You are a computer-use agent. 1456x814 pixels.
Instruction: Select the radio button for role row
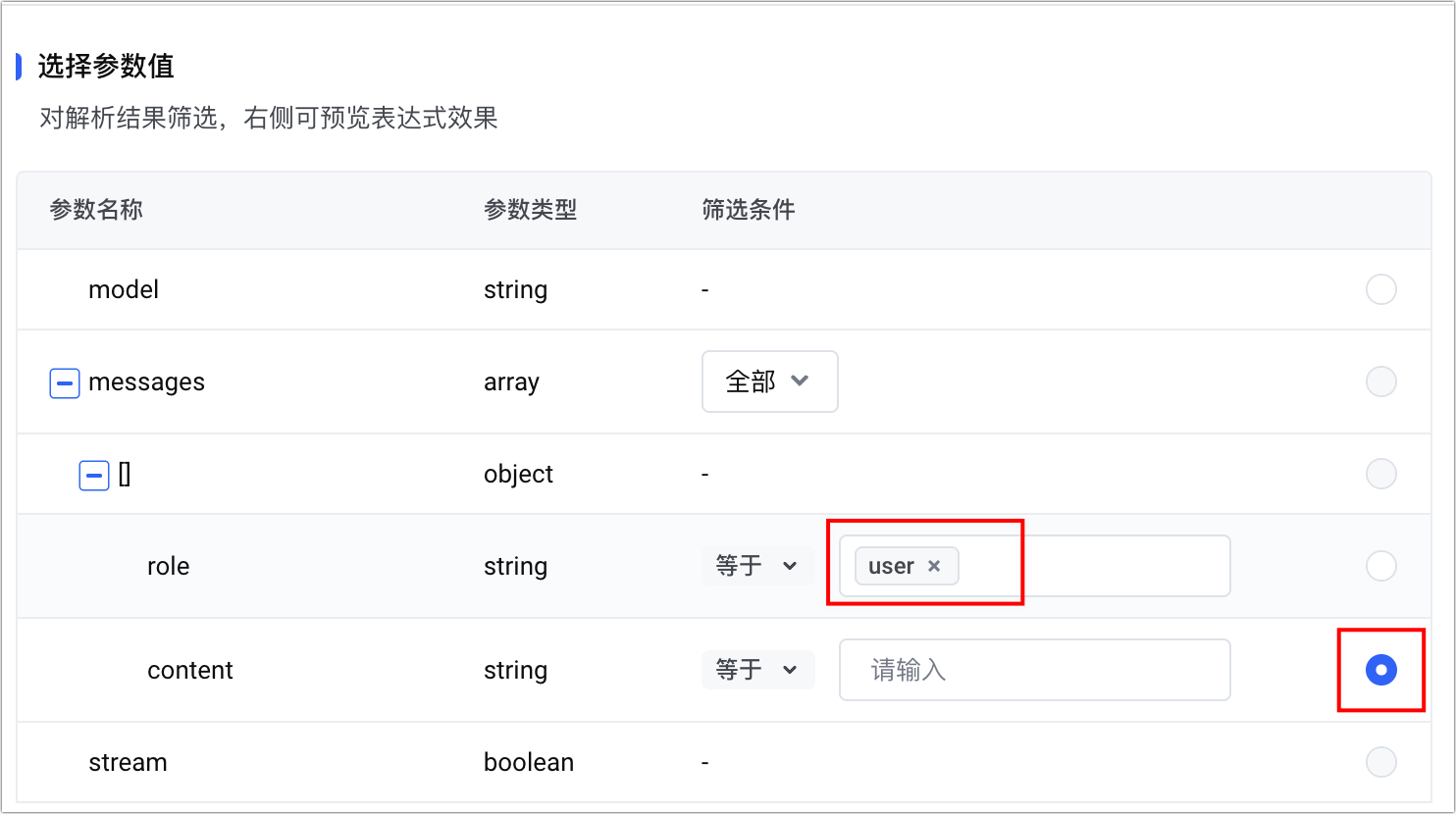[x=1380, y=566]
